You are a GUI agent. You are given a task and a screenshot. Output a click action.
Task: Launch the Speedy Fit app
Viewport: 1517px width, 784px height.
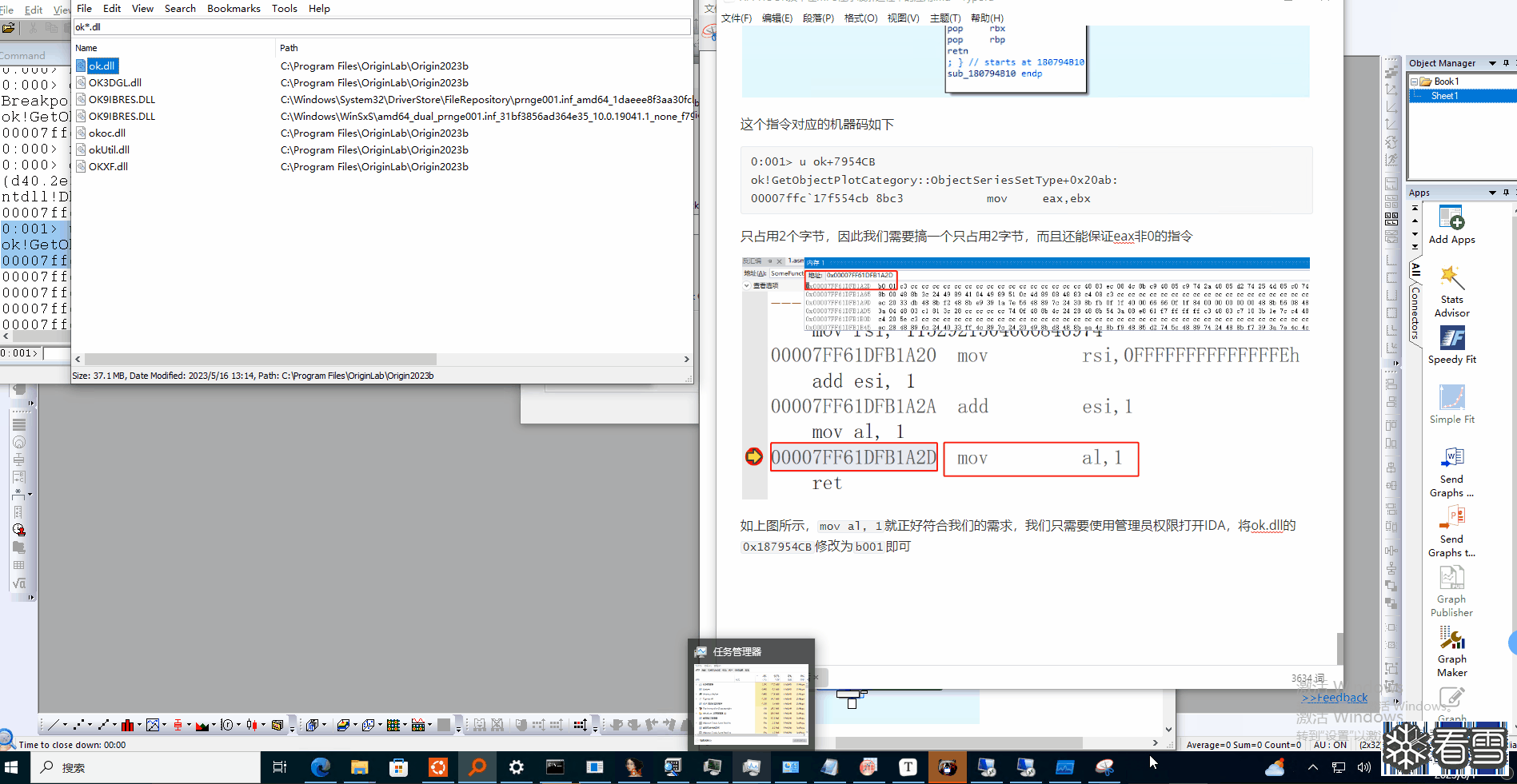tap(1451, 345)
